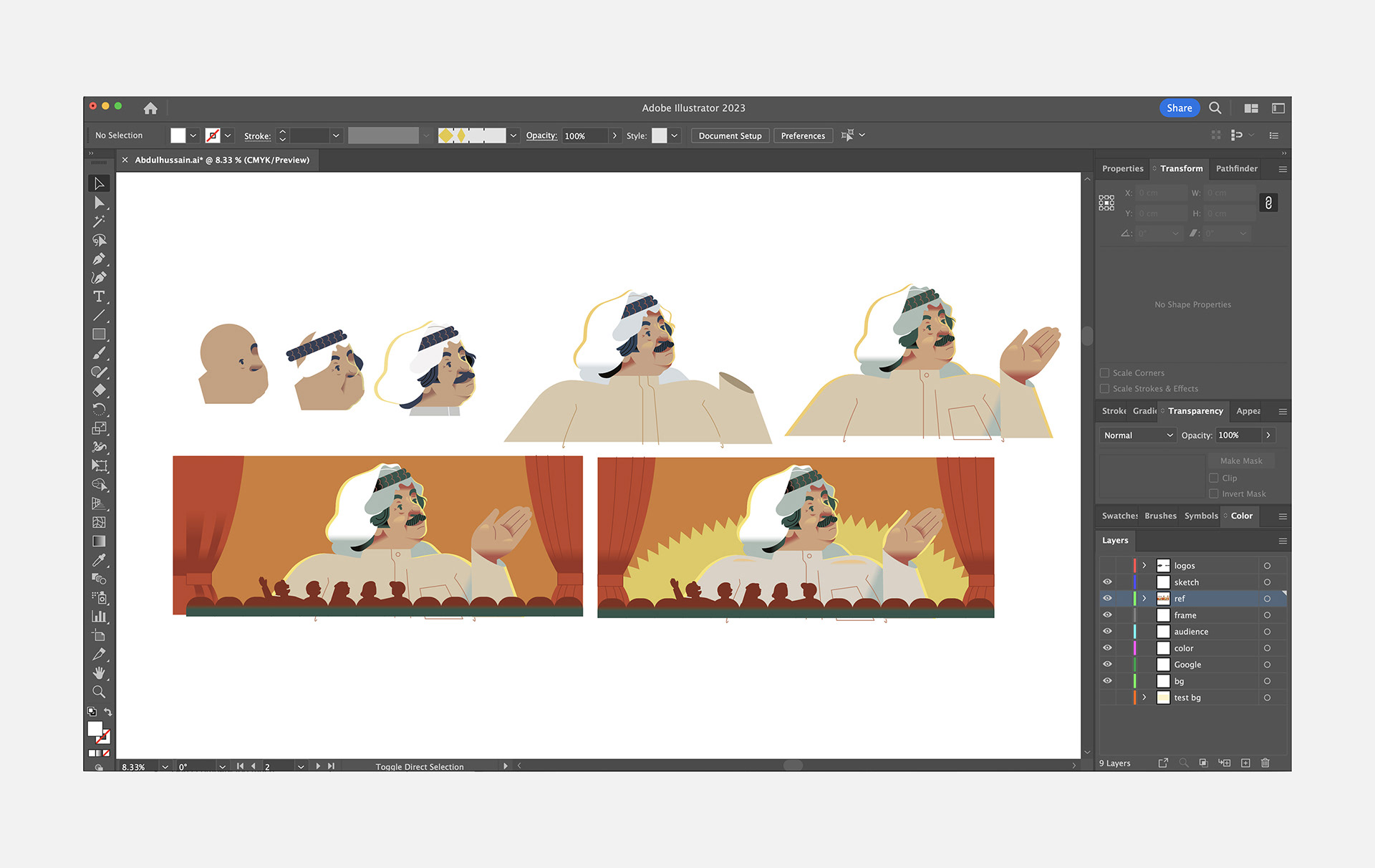Open the Color tab
The height and width of the screenshot is (868, 1375).
tap(1241, 516)
